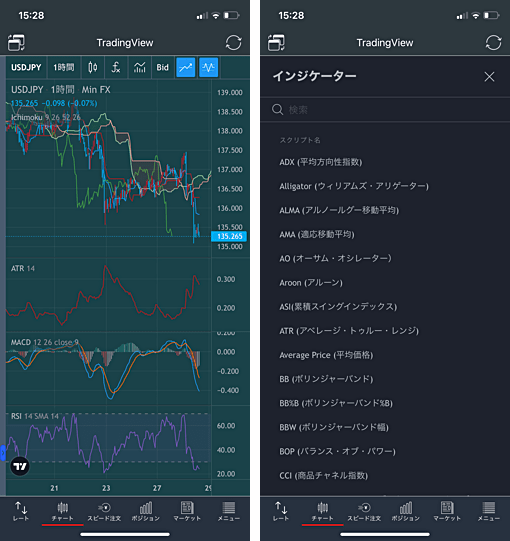Open ポジション tab on left phone

point(146,512)
